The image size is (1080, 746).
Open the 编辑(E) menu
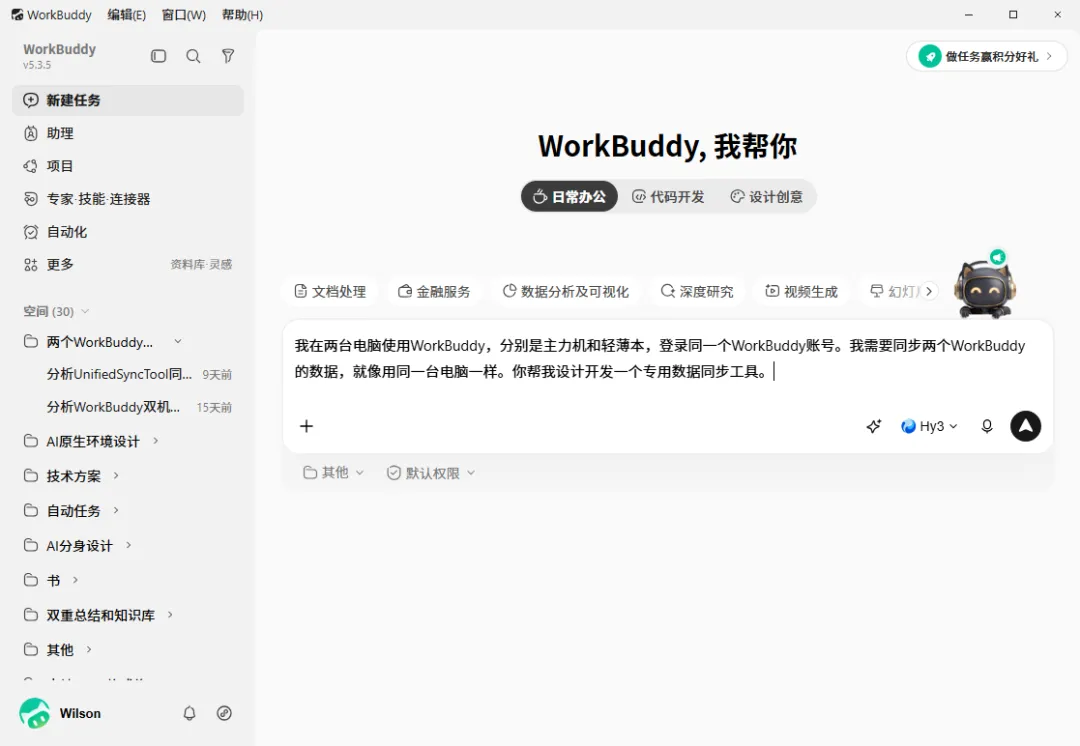pos(127,14)
